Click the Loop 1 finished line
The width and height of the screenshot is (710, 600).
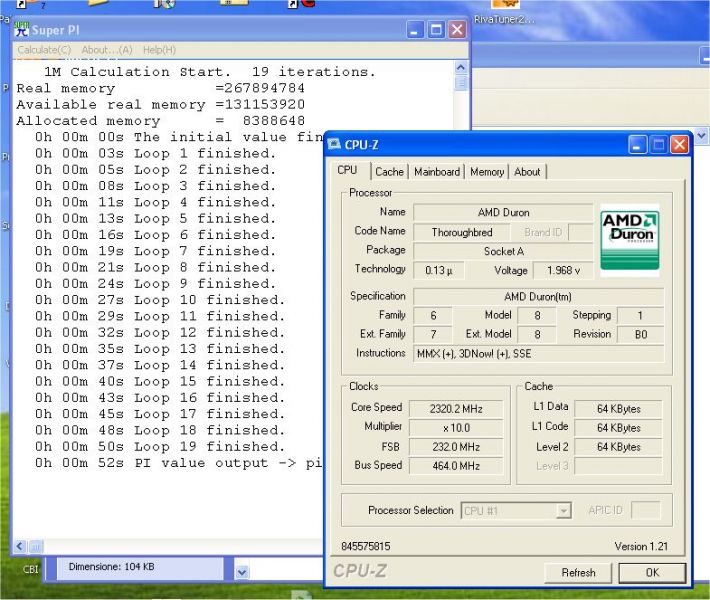click(x=155, y=153)
